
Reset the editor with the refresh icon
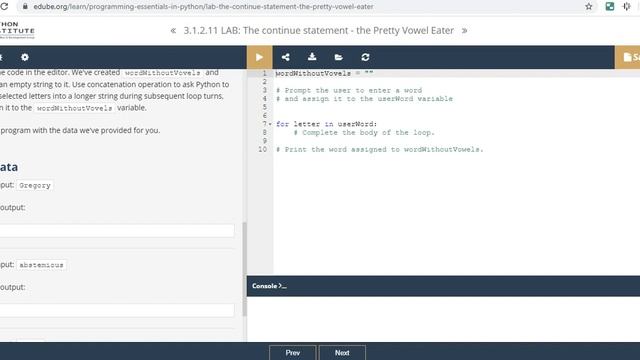365,57
